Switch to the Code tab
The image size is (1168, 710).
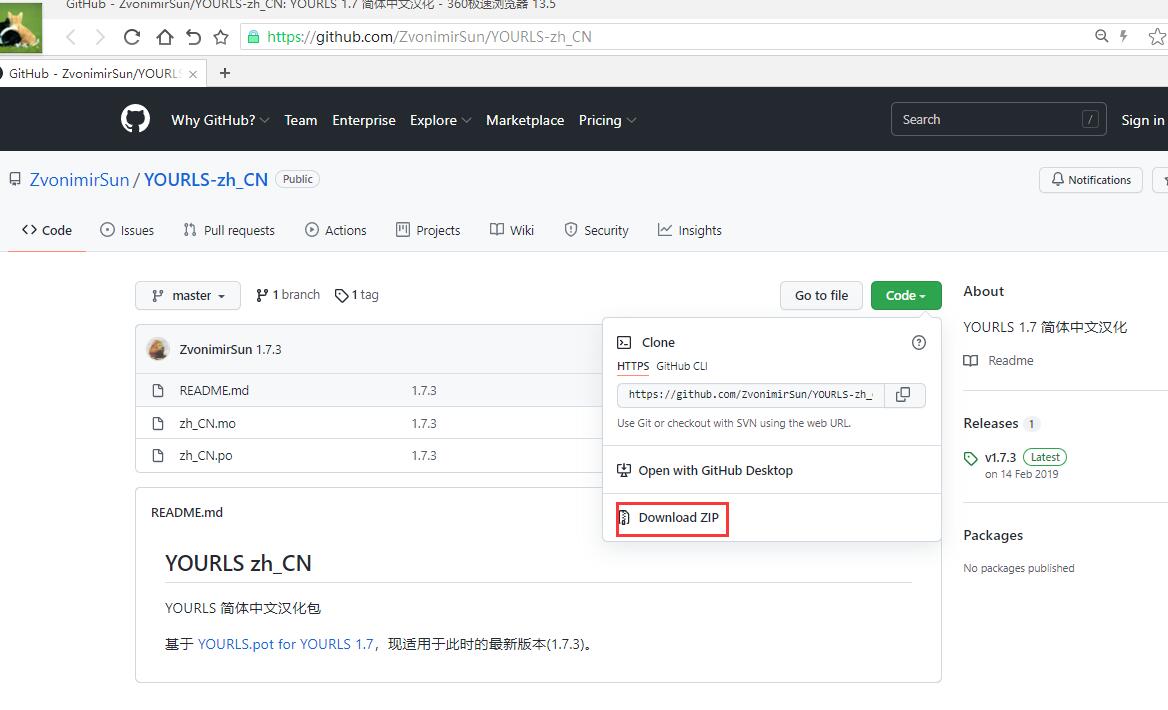pos(47,230)
